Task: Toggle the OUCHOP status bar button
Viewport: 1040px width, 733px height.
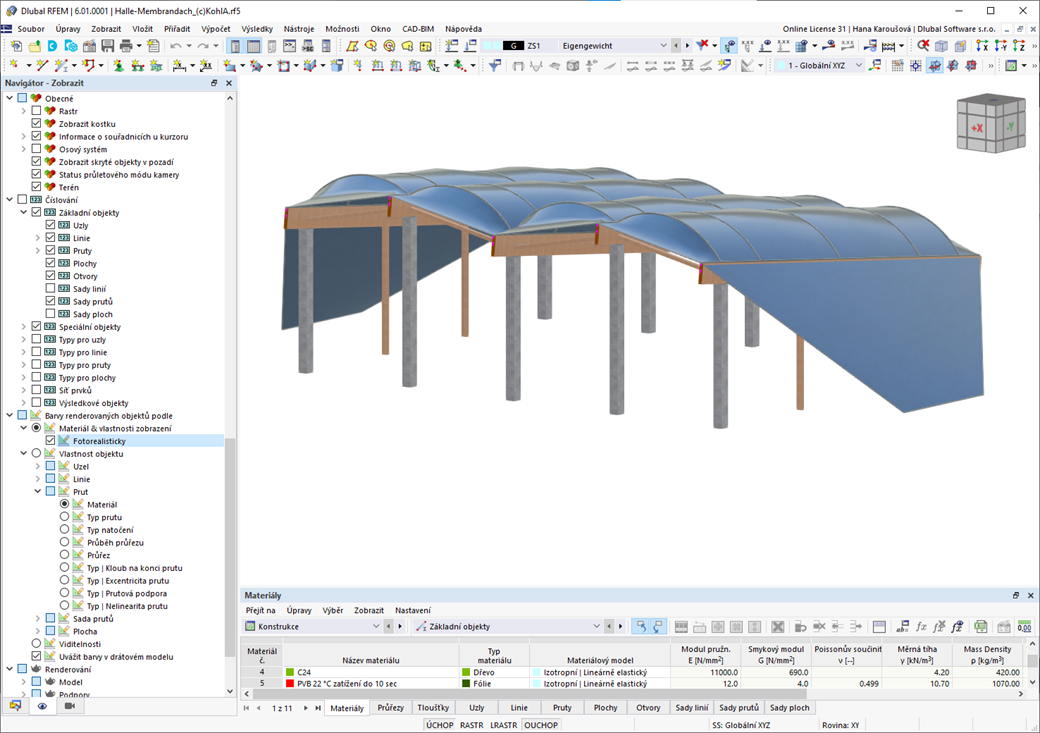Action: tap(541, 725)
